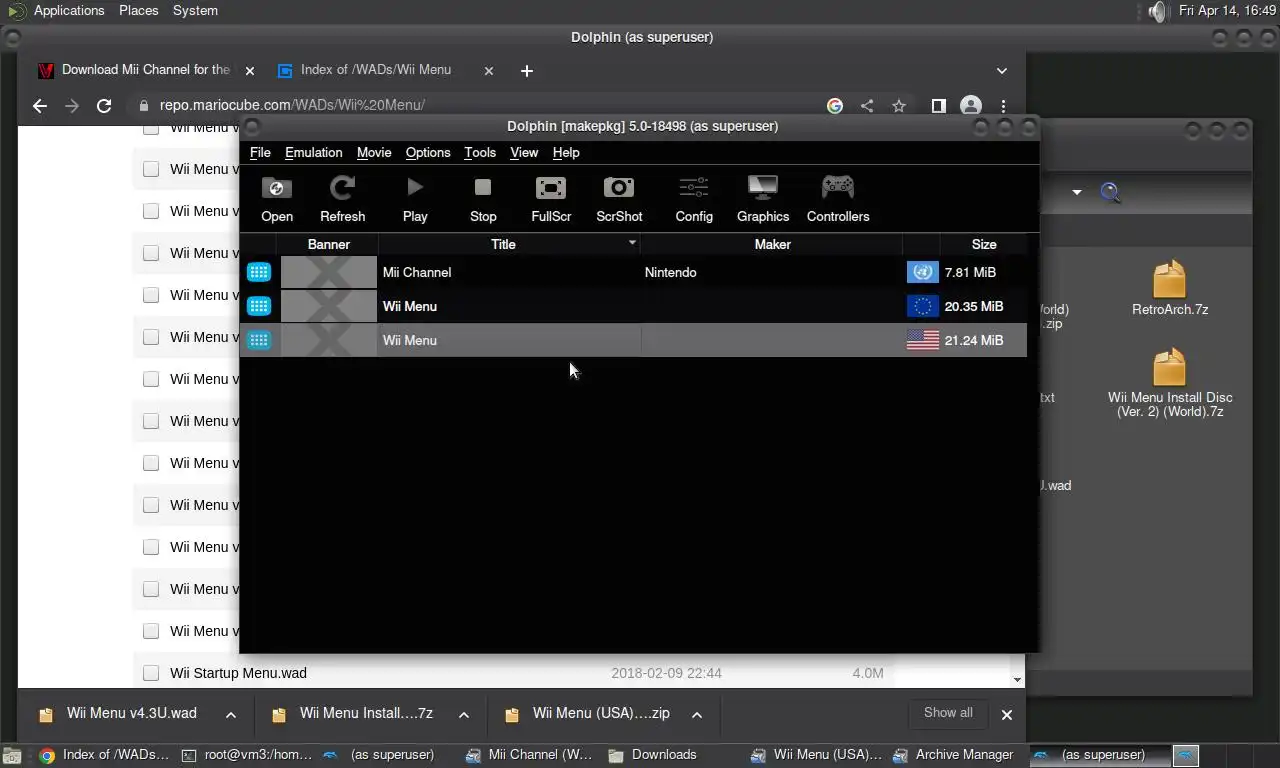
Task: Sort the game list by Maker column
Action: [772, 244]
